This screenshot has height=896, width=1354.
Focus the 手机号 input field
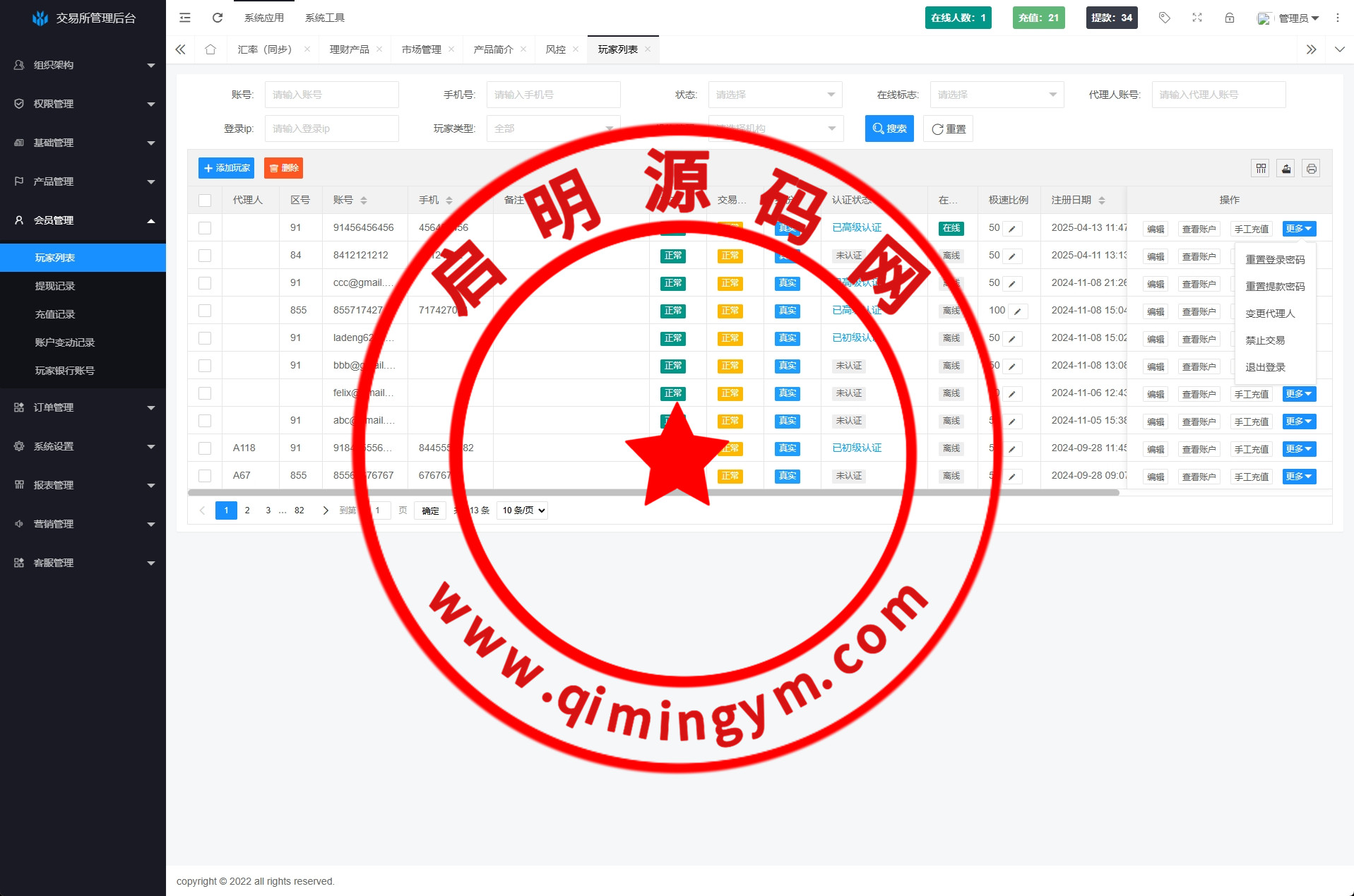[x=552, y=95]
